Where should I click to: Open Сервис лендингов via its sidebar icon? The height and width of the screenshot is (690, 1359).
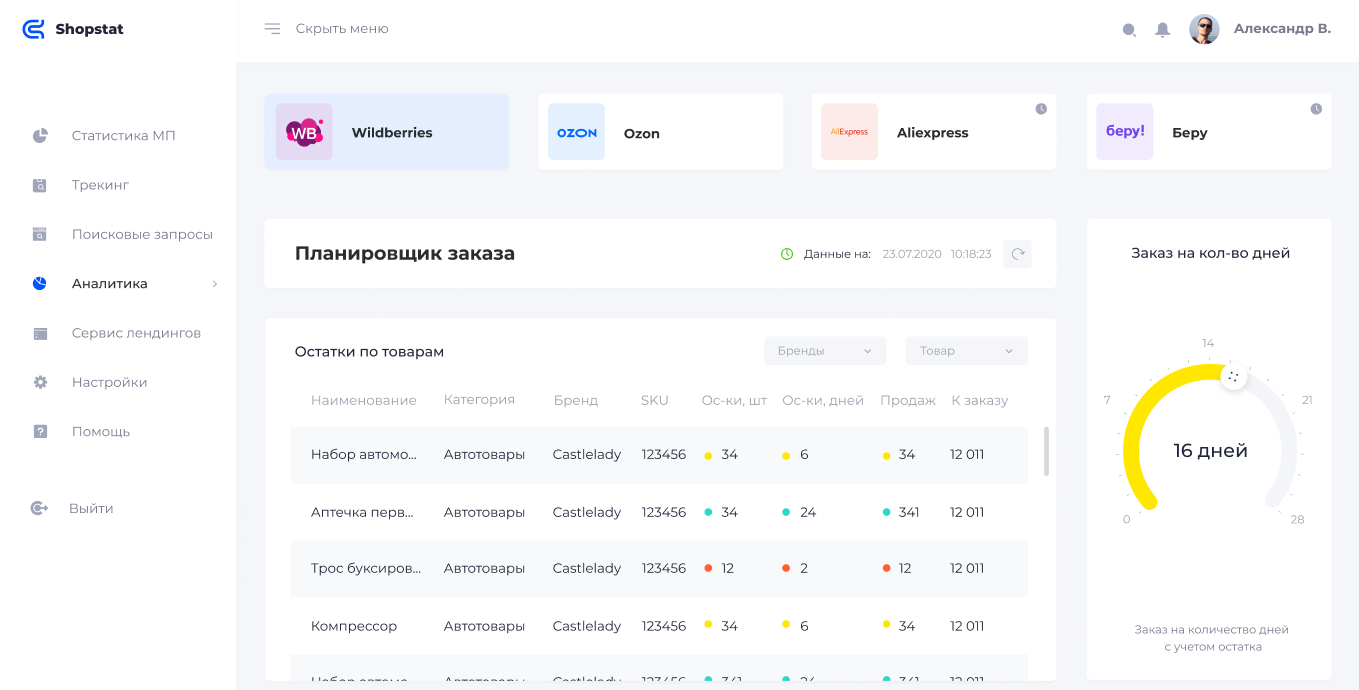39,332
